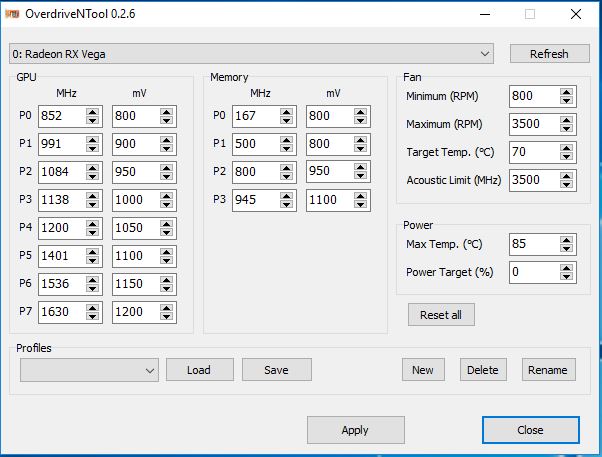Increase Memory P2 MHz with up arrow
The image size is (602, 457).
click(286, 168)
